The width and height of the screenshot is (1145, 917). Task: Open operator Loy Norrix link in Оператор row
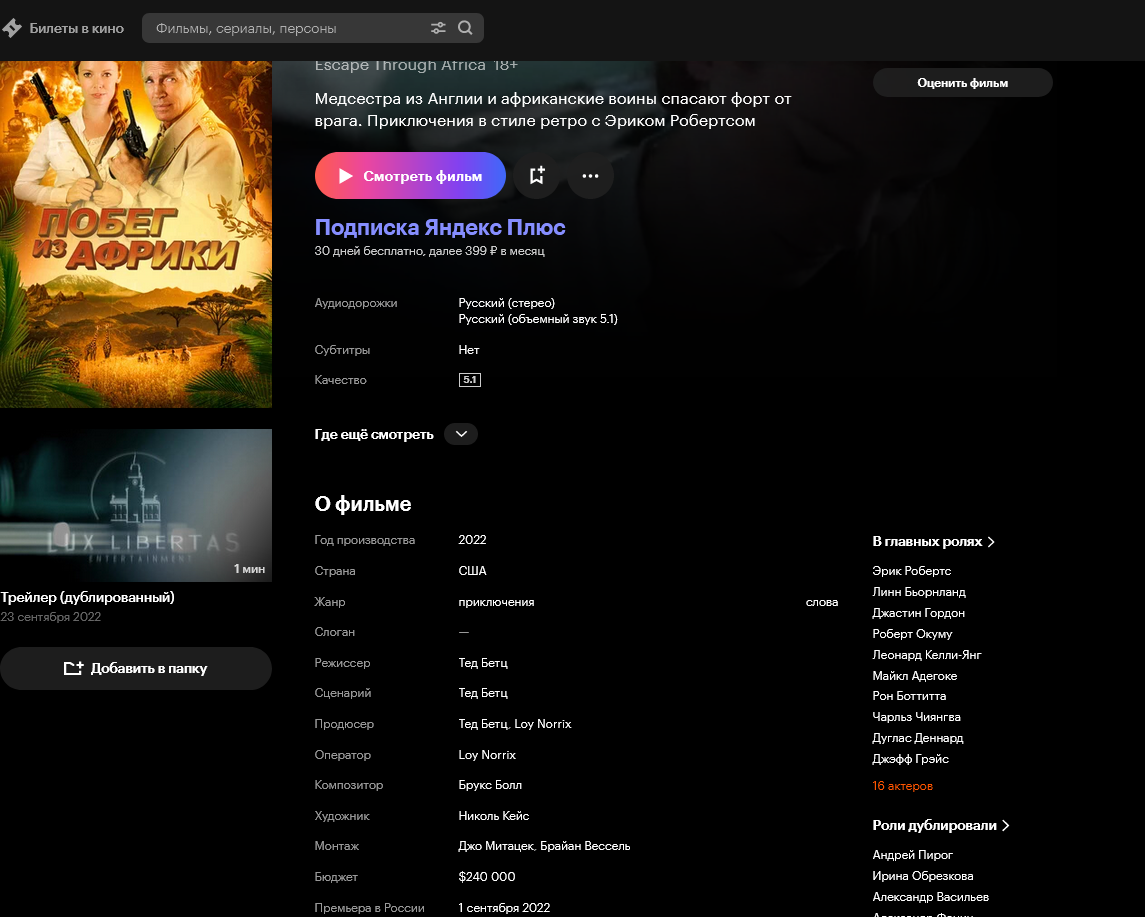tap(487, 754)
